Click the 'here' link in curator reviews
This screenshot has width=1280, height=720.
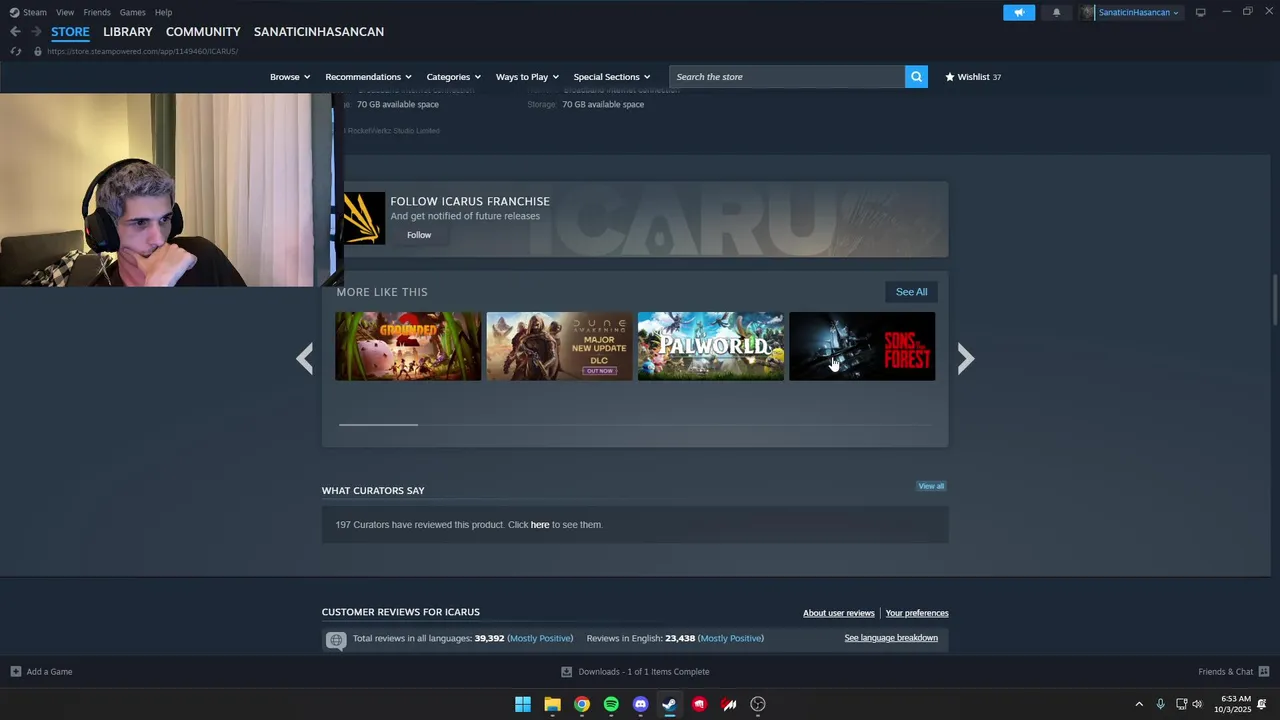540,525
